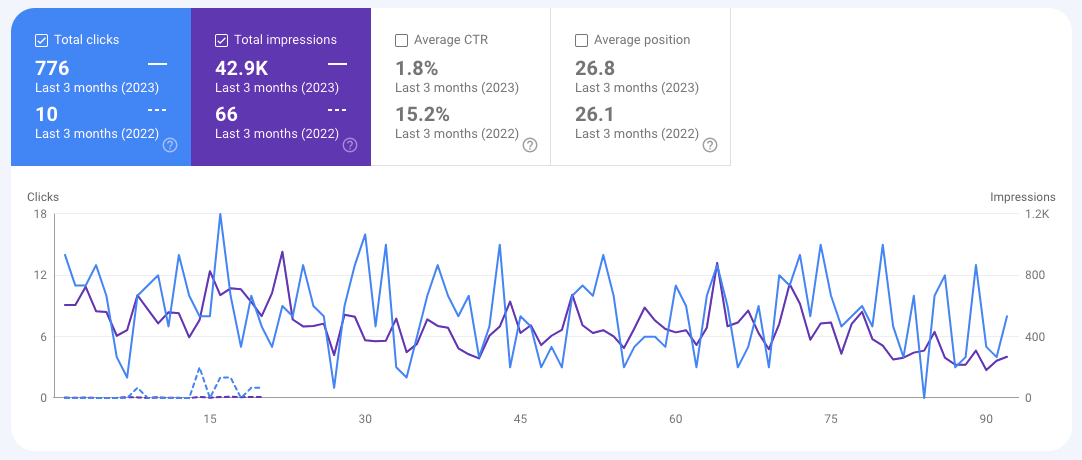This screenshot has width=1082, height=460.
Task: Enable the Average CTR checkbox
Action: coord(402,40)
